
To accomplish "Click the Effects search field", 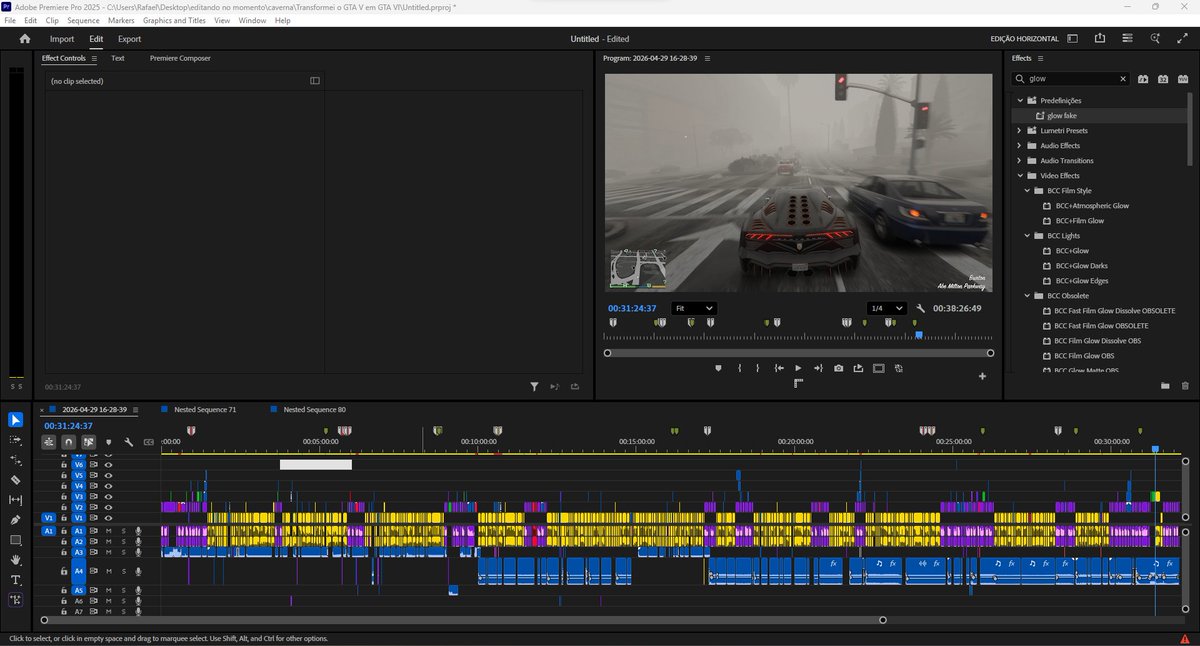I will point(1070,78).
